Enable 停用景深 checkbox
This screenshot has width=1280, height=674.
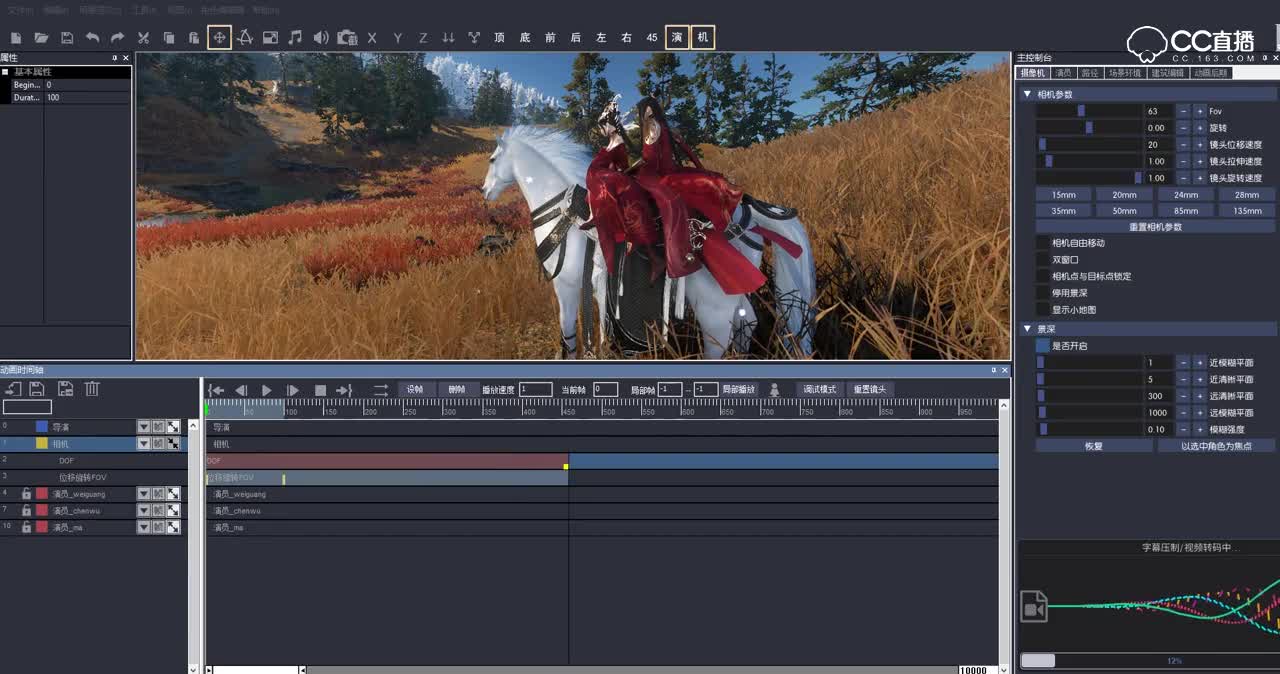pyautogui.click(x=1043, y=293)
